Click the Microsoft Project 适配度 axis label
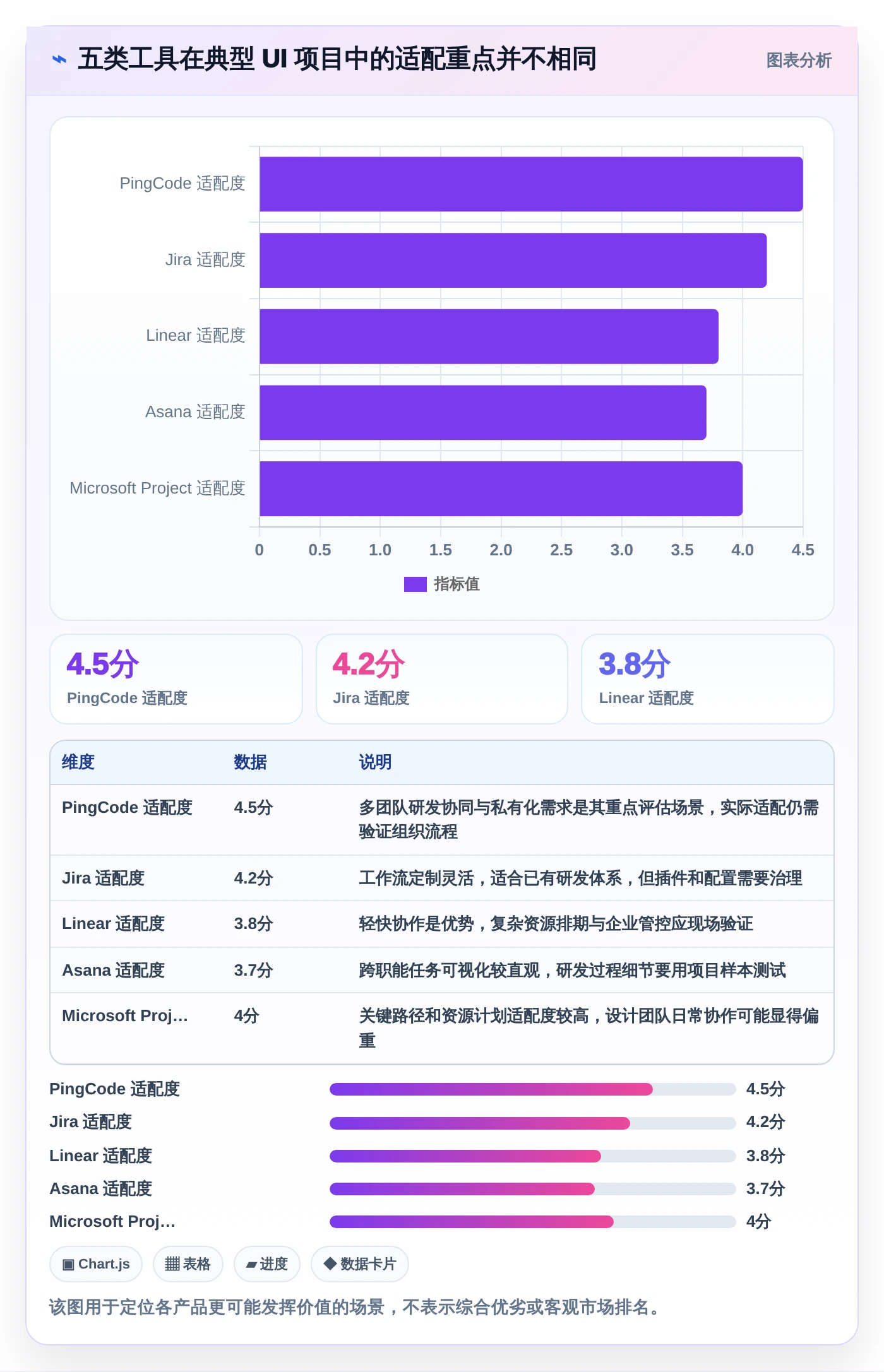The image size is (884, 1372). pos(157,488)
